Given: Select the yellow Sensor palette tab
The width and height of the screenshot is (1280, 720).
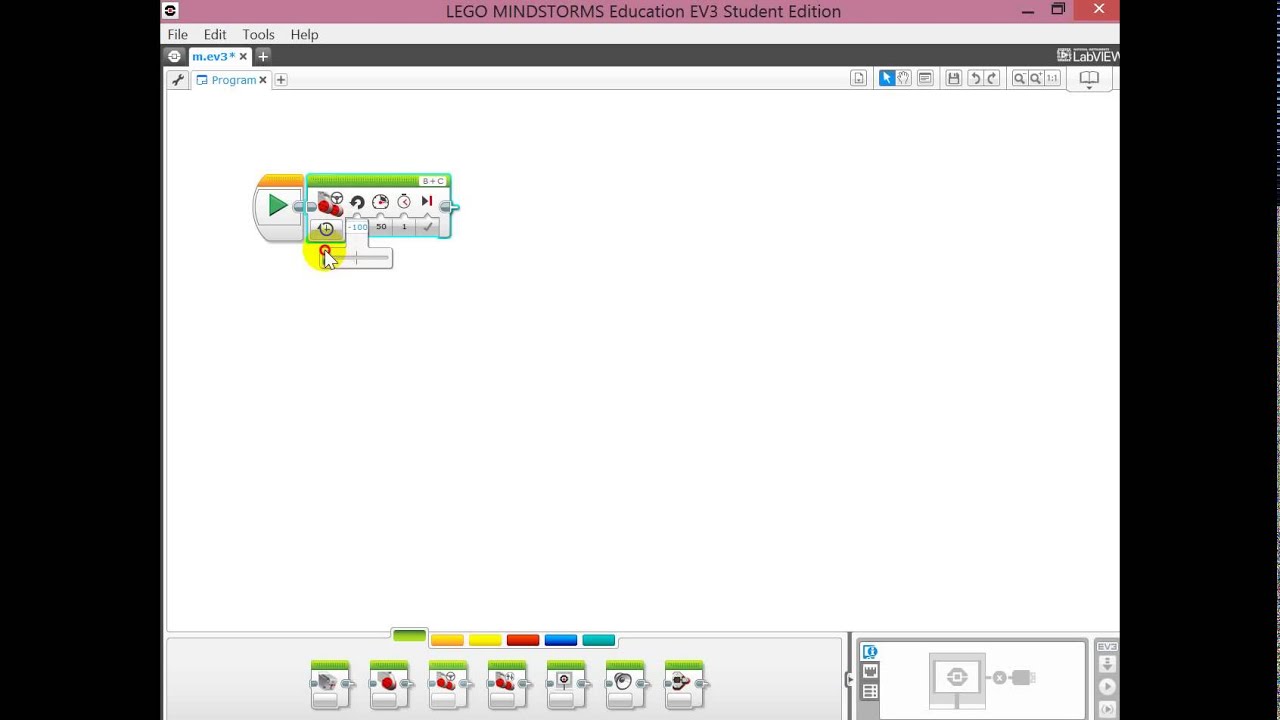Looking at the screenshot, I should (485, 640).
